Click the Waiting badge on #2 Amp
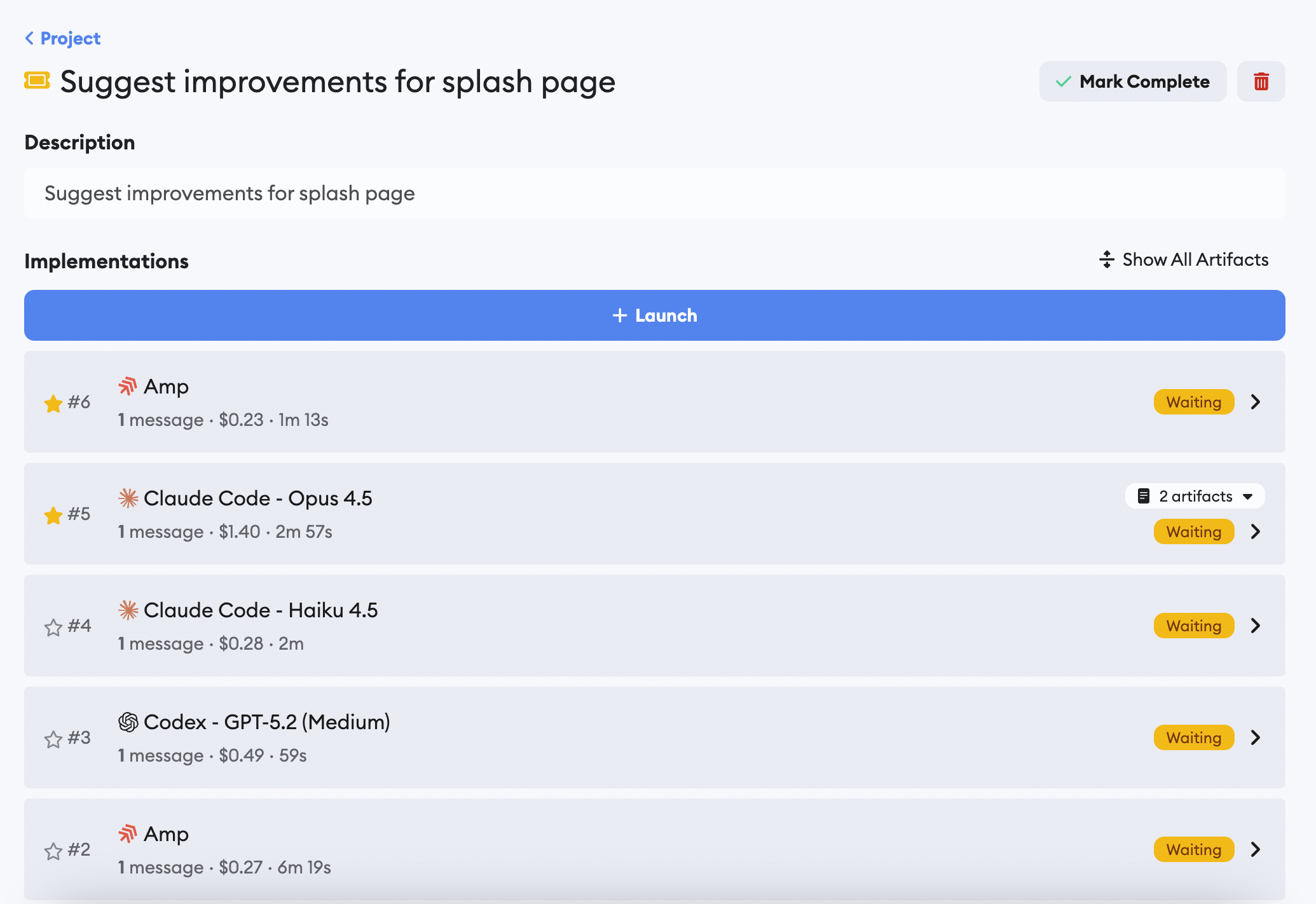1316x904 pixels. (x=1194, y=849)
